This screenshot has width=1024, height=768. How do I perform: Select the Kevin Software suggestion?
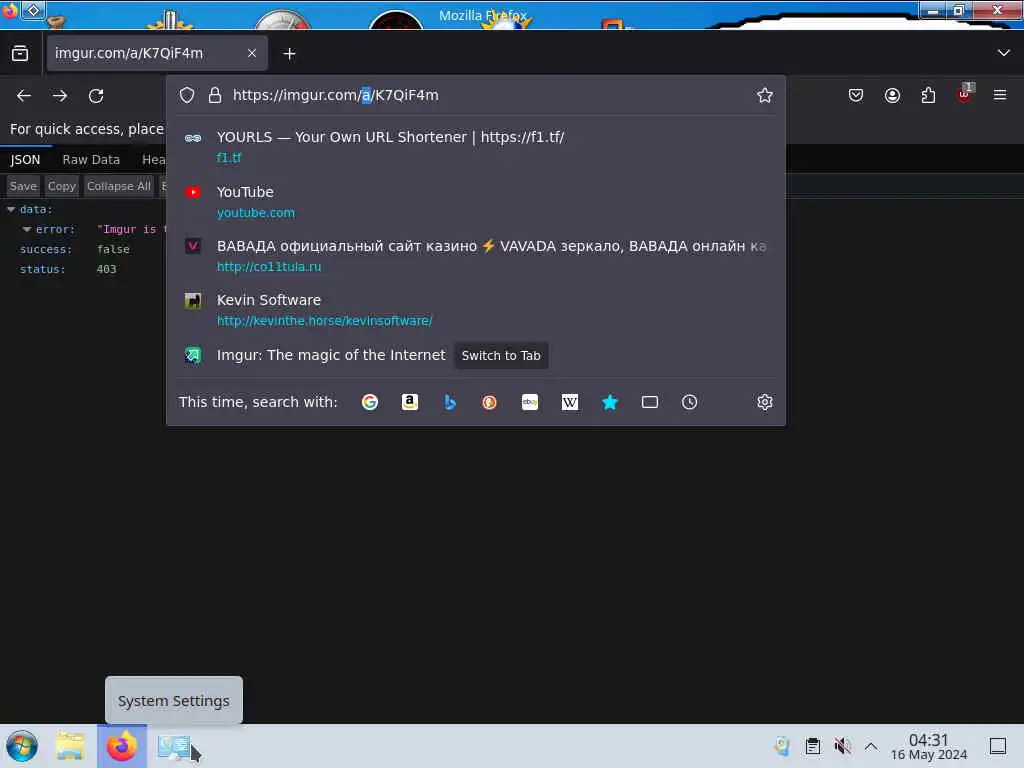(x=475, y=310)
